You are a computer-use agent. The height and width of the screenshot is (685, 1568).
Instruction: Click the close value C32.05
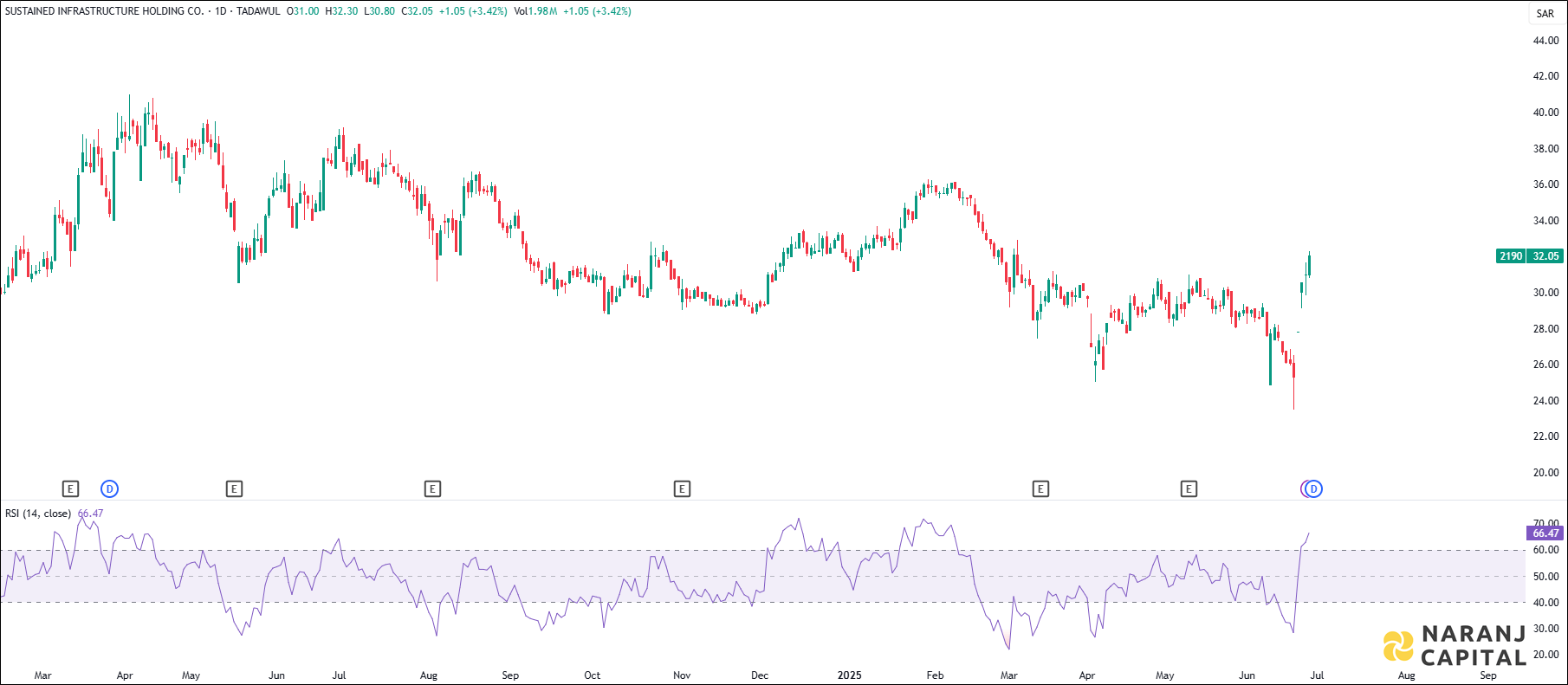[417, 11]
